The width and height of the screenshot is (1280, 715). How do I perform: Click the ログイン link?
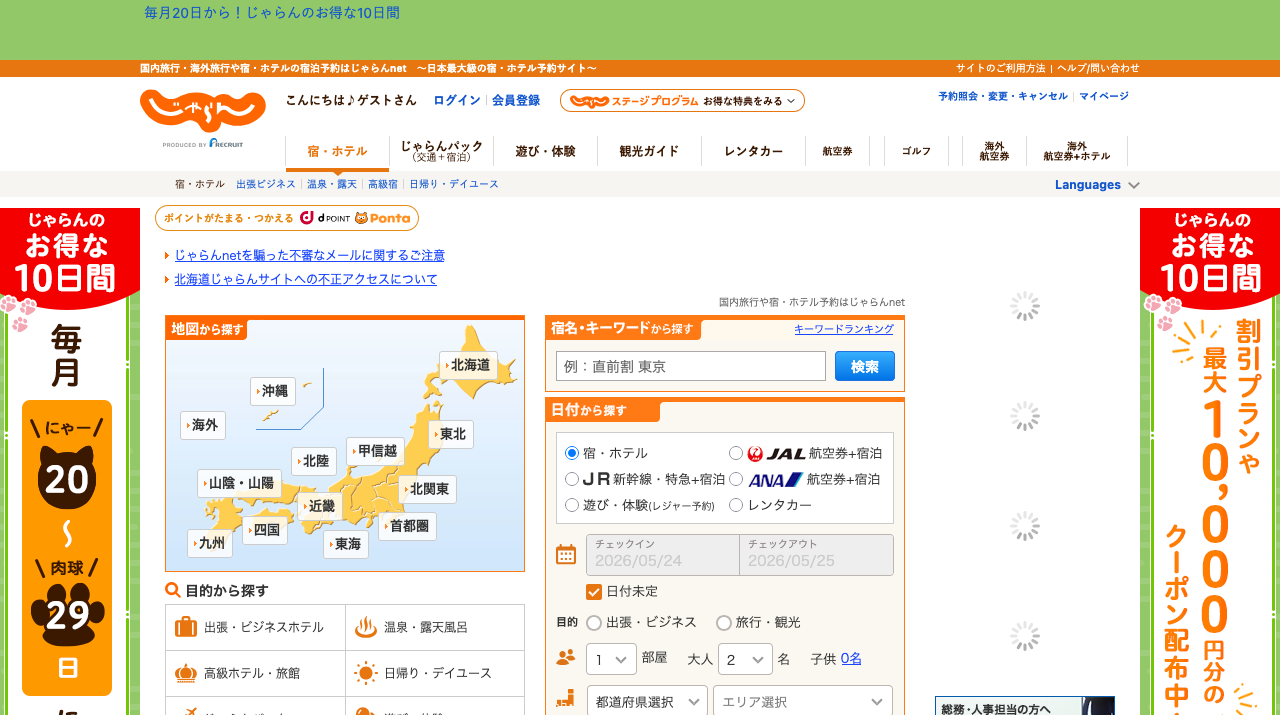(456, 101)
